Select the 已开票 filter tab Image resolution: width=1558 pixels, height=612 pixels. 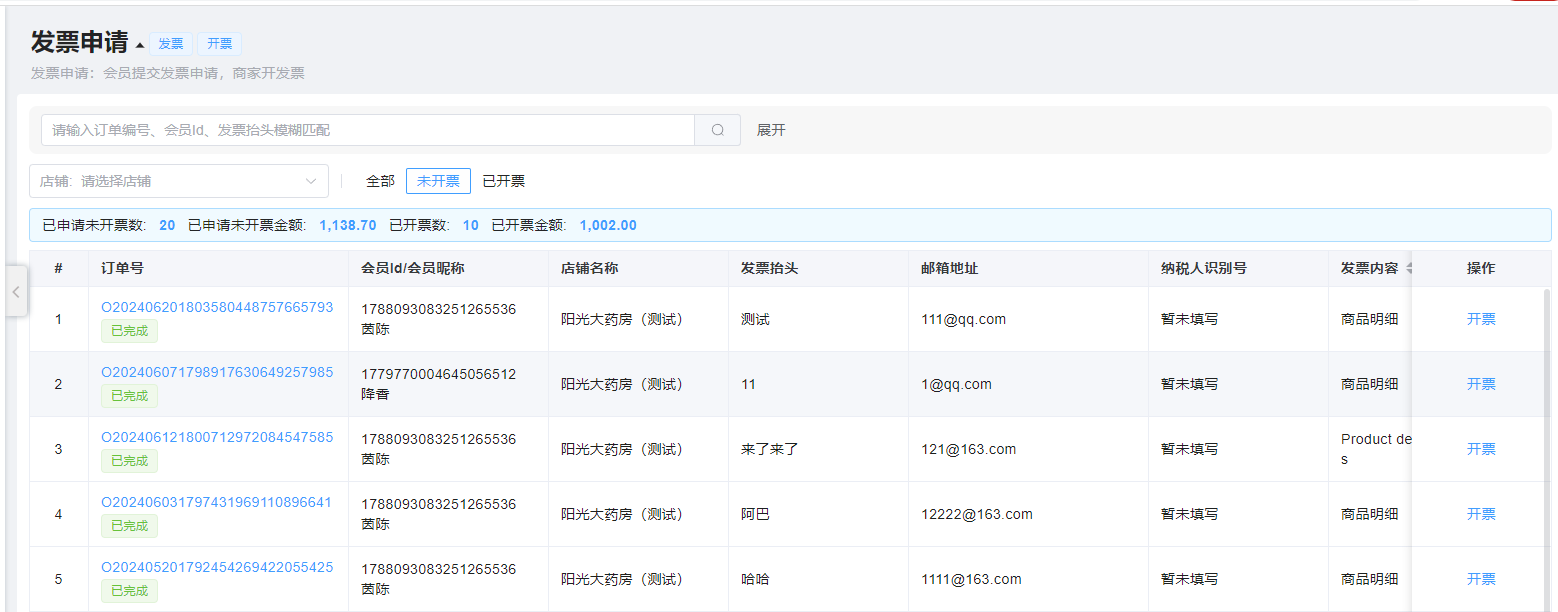(x=504, y=181)
